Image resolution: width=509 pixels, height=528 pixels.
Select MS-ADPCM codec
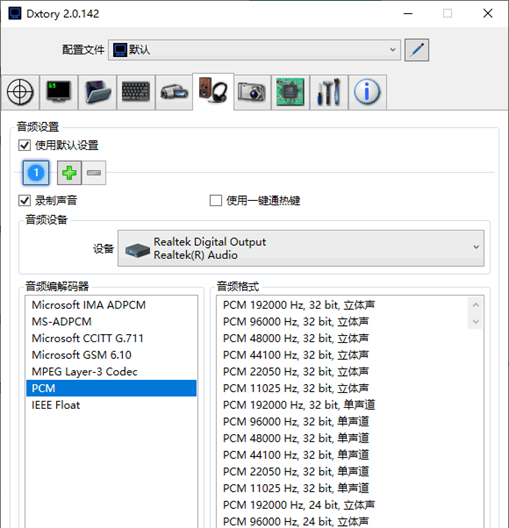click(111, 322)
